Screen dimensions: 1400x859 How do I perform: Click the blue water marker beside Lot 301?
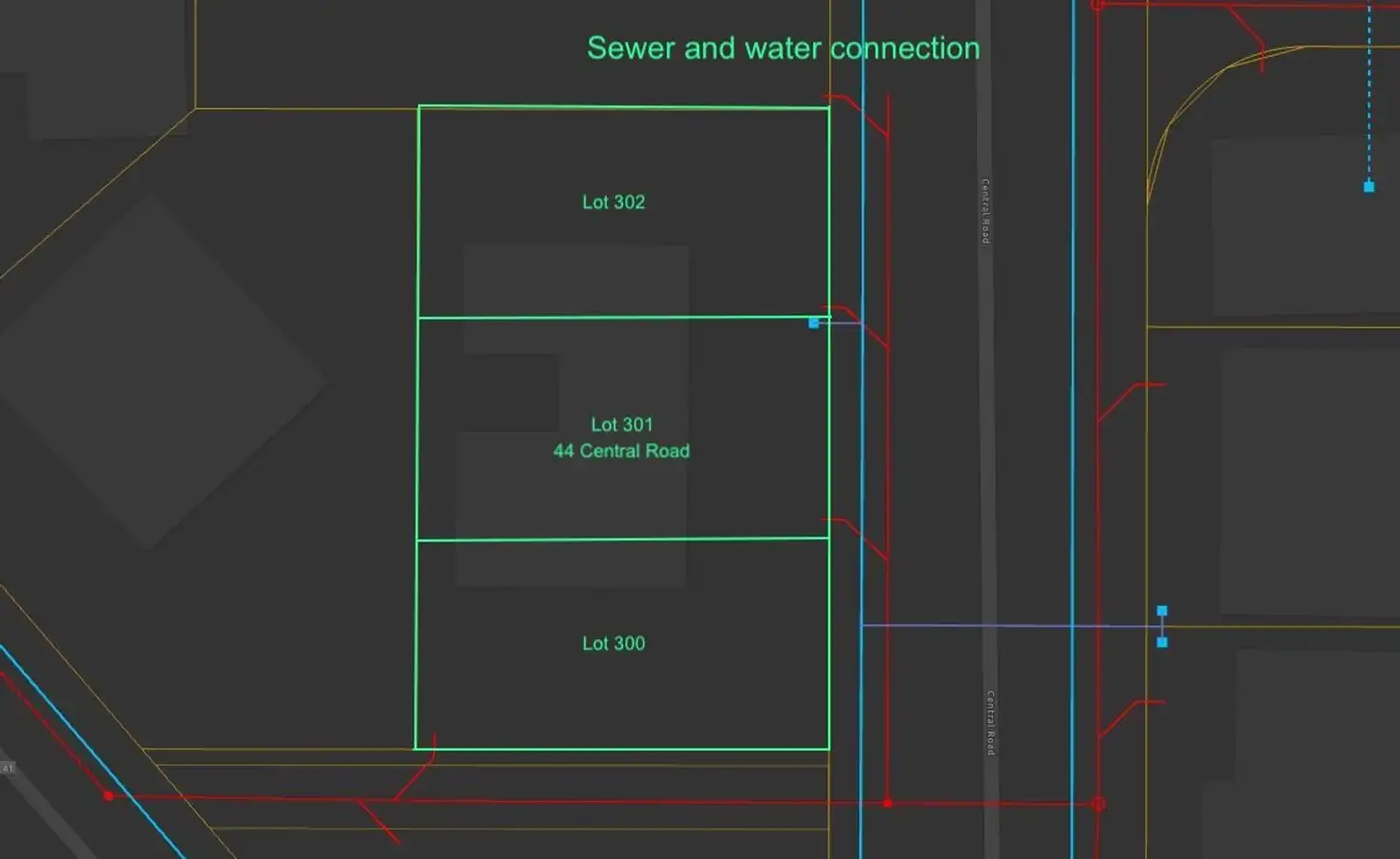(x=813, y=323)
